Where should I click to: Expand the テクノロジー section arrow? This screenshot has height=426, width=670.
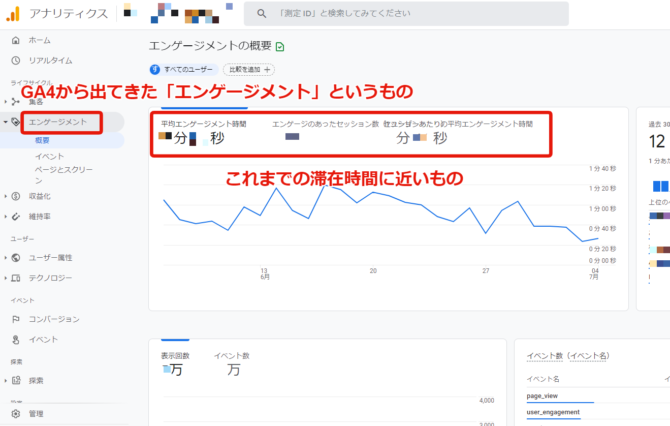6,278
